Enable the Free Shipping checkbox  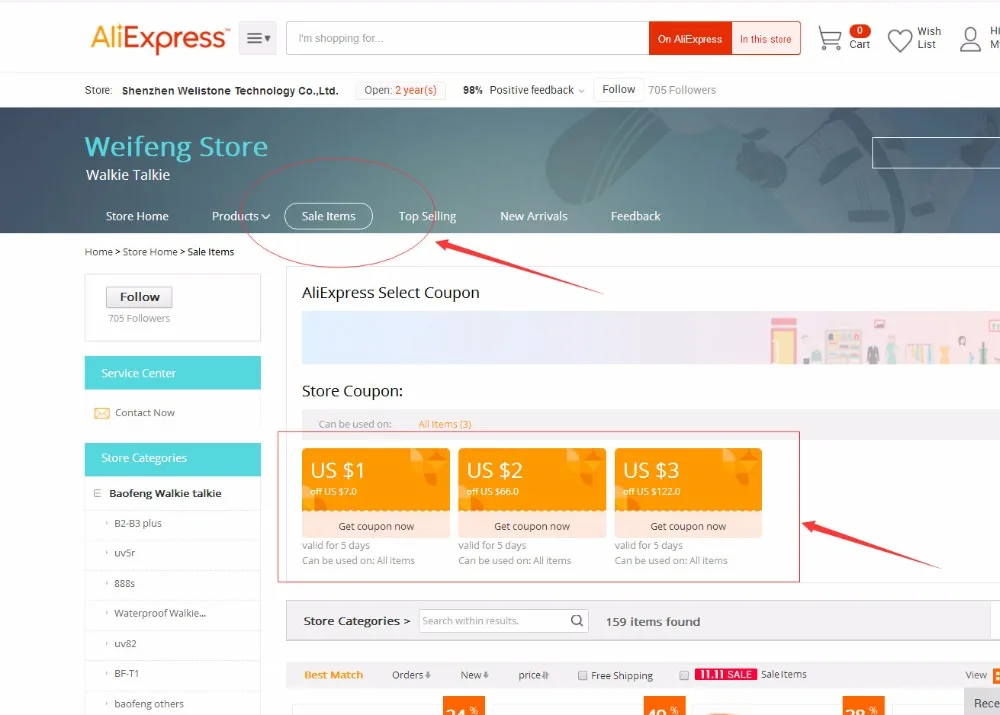click(582, 675)
